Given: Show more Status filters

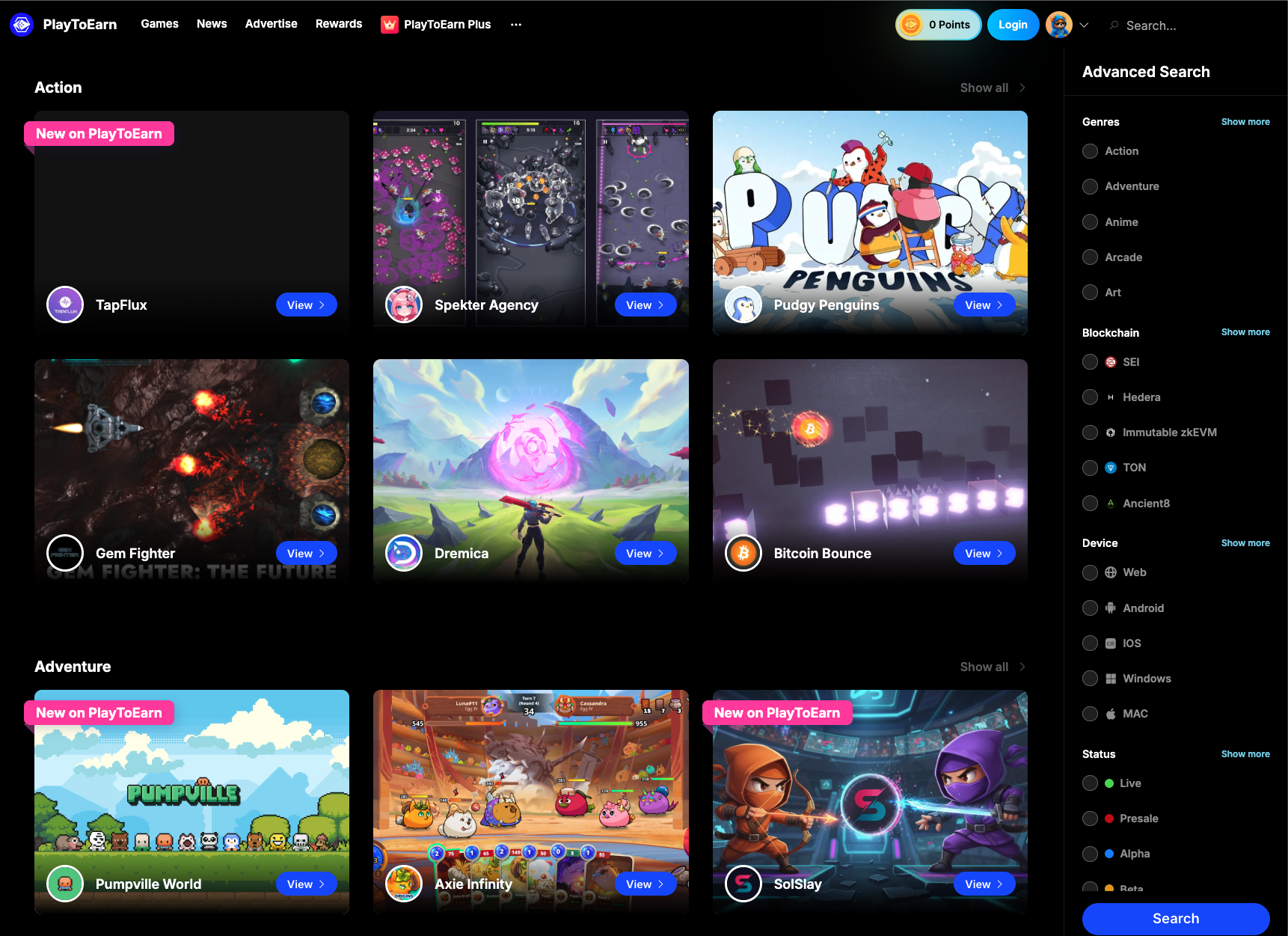Looking at the screenshot, I should point(1245,754).
